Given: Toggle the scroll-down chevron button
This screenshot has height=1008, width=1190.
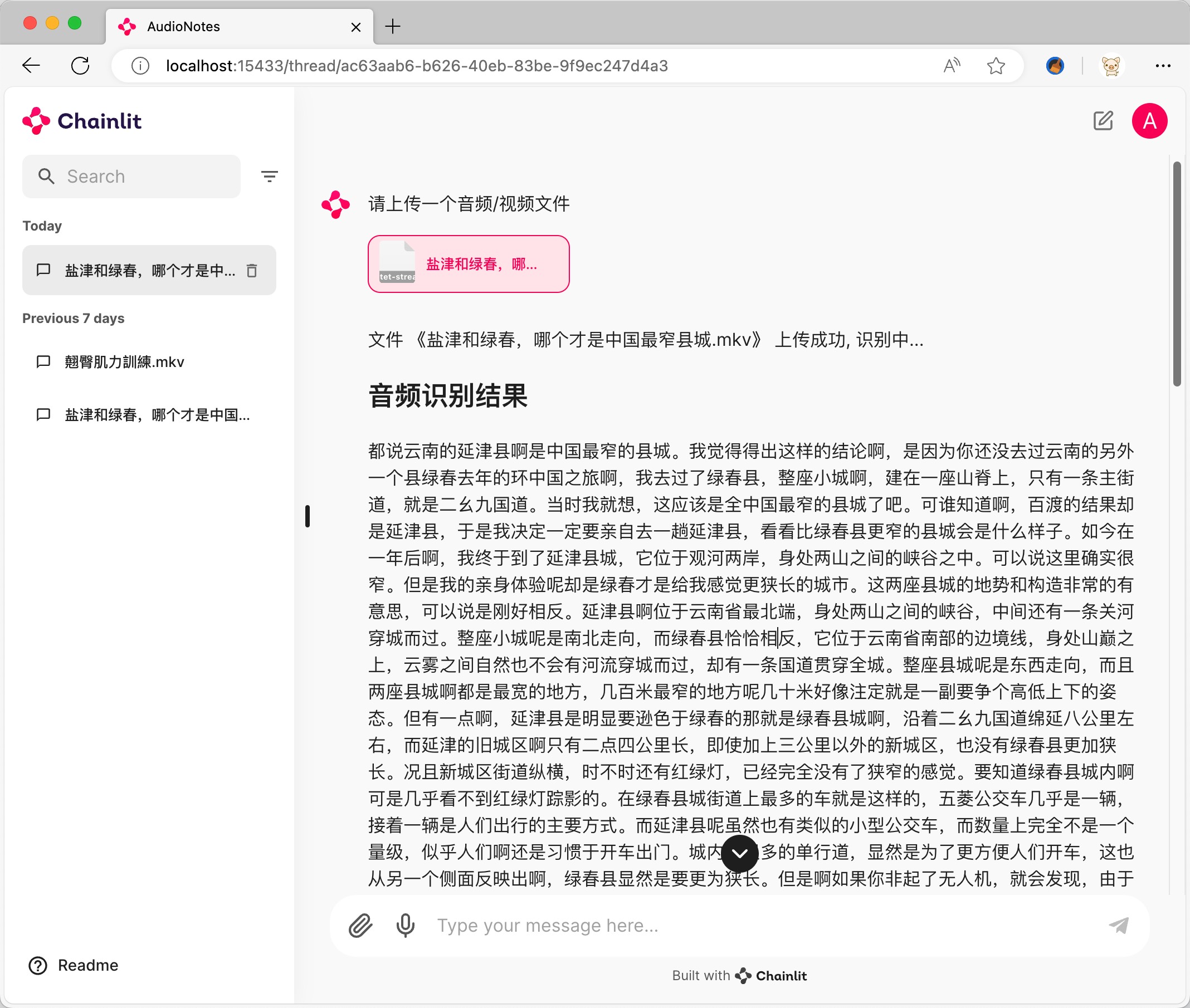Looking at the screenshot, I should [x=740, y=854].
